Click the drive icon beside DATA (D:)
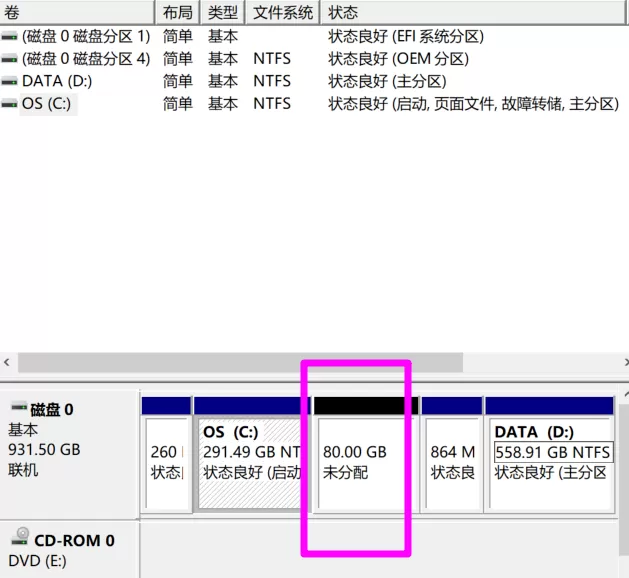629x578 pixels. 9,82
